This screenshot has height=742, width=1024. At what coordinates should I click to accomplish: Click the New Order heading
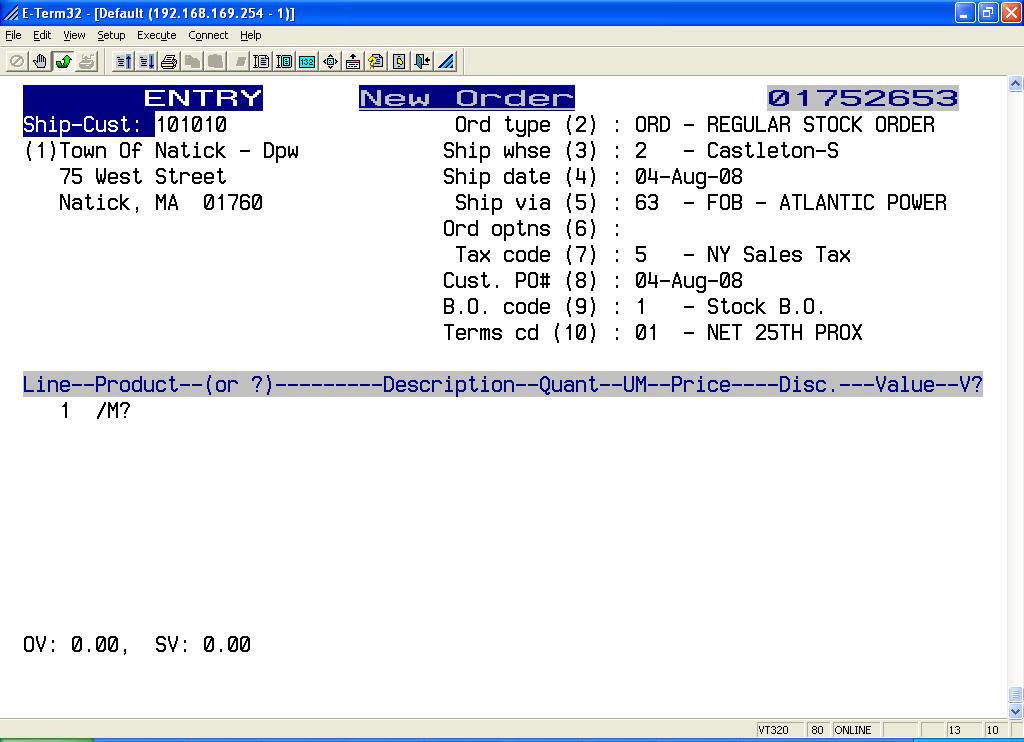466,98
